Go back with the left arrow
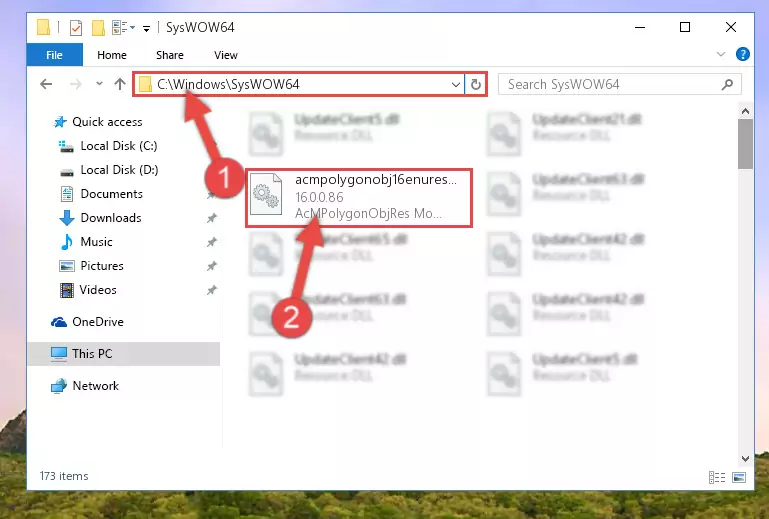Image resolution: width=769 pixels, height=519 pixels. pyautogui.click(x=46, y=84)
